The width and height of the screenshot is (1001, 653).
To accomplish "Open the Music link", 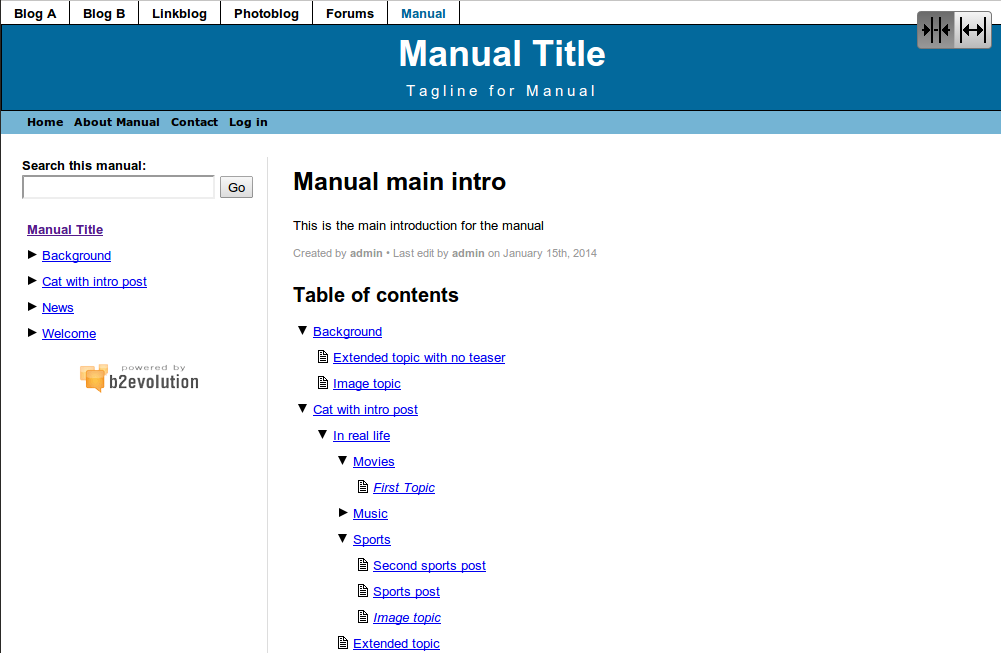I will click(370, 513).
